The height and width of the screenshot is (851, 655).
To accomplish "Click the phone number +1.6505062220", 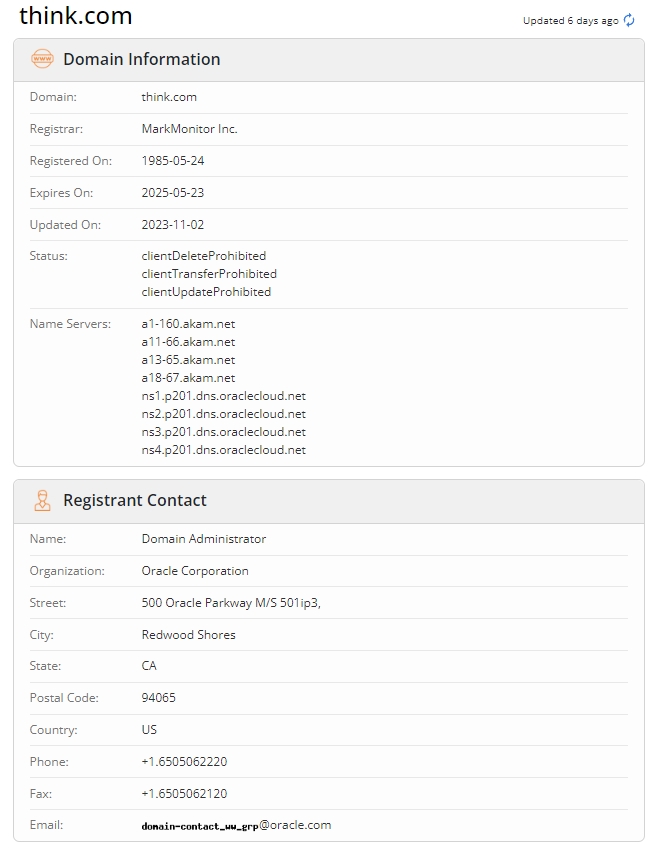I will pyautogui.click(x=184, y=762).
